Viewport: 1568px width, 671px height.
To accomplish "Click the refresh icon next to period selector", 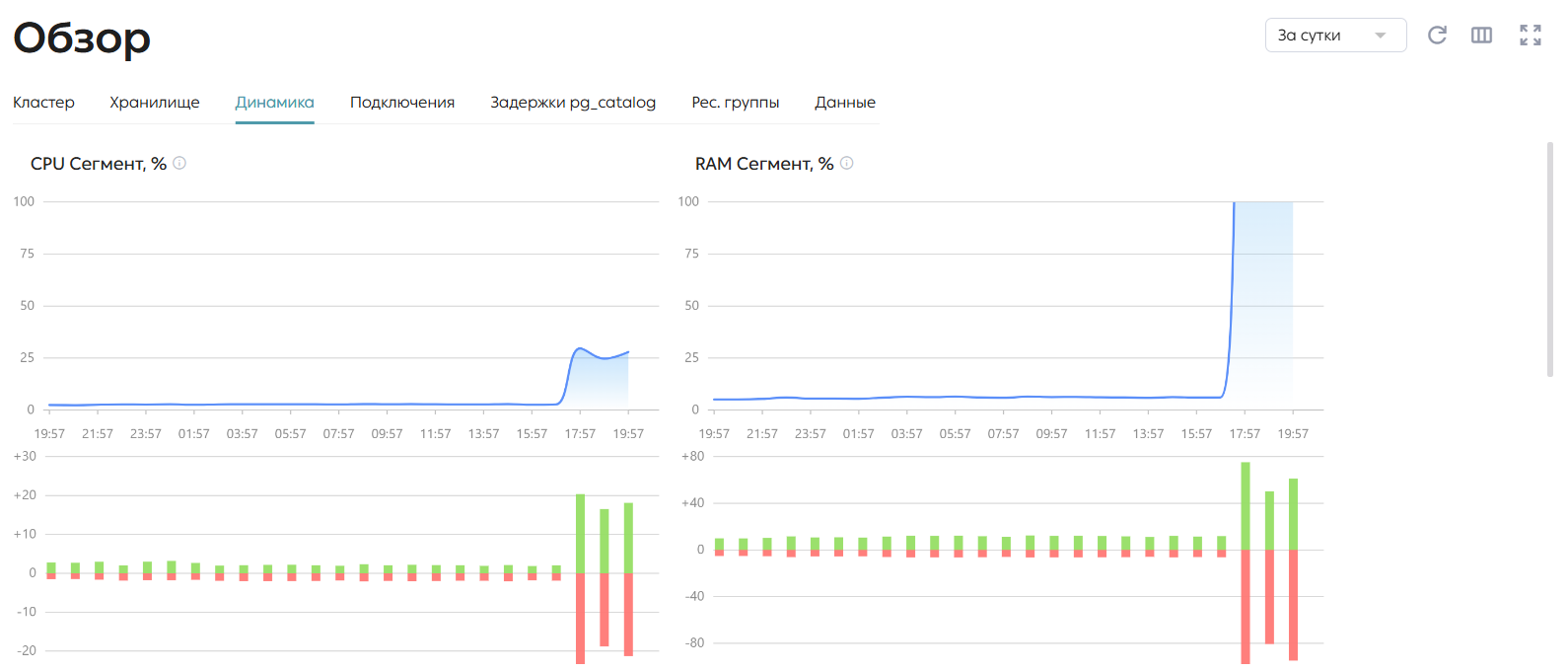I will [1437, 36].
